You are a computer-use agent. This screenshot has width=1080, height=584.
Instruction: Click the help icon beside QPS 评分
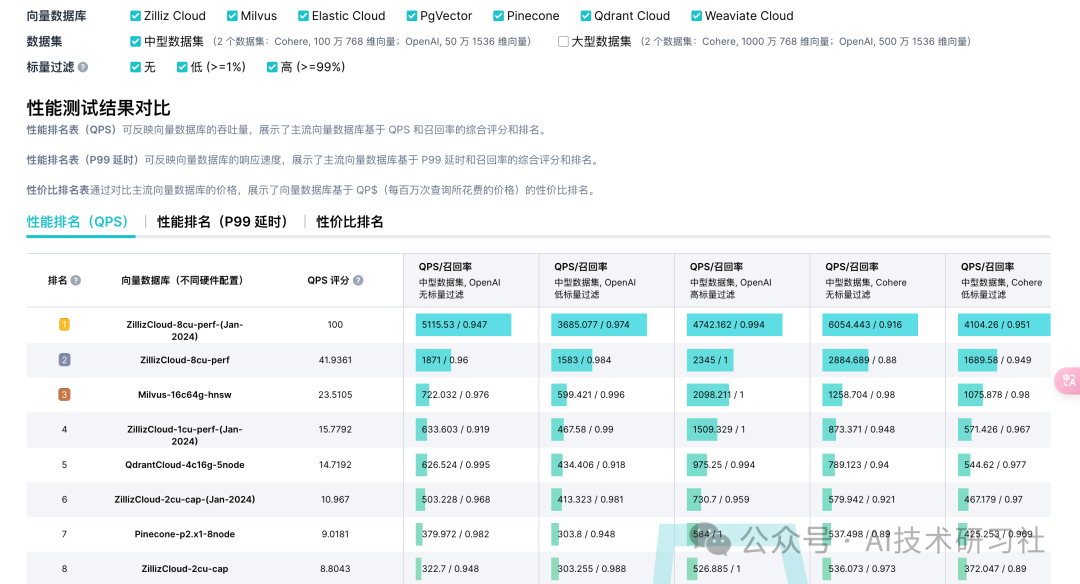pos(359,280)
